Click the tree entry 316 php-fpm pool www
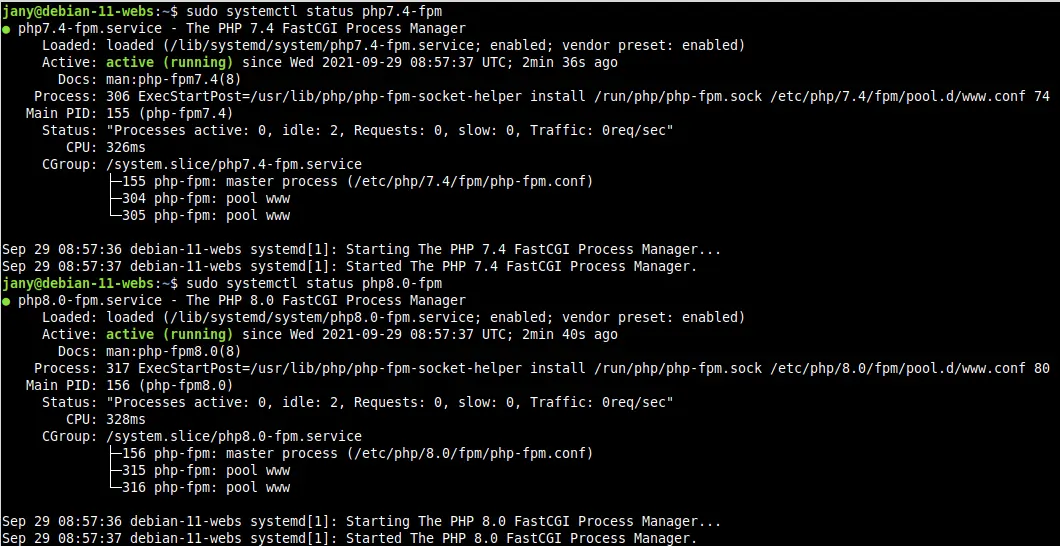Image resolution: width=1062 pixels, height=546 pixels. (199, 487)
